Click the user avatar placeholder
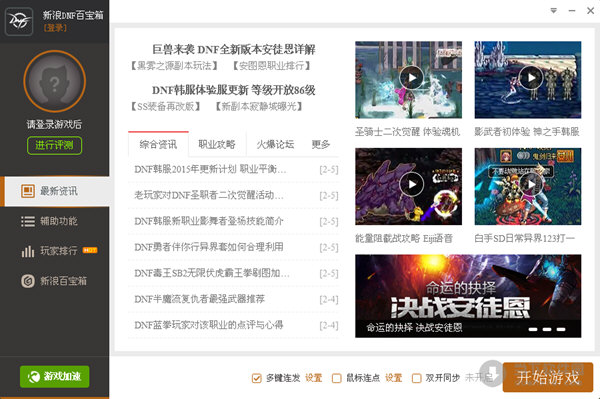 (55, 81)
